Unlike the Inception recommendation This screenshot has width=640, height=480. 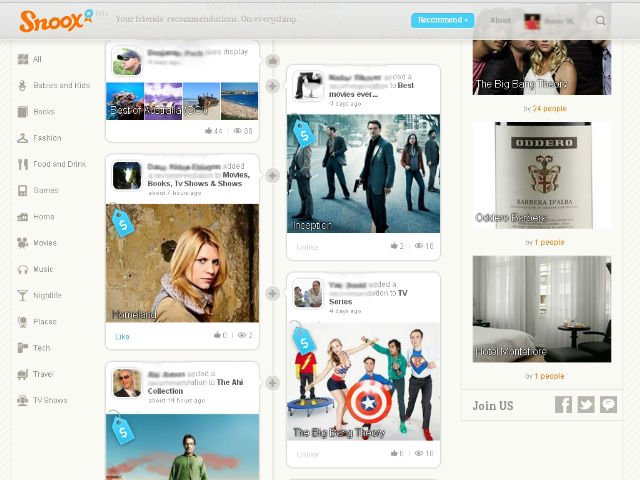point(307,247)
